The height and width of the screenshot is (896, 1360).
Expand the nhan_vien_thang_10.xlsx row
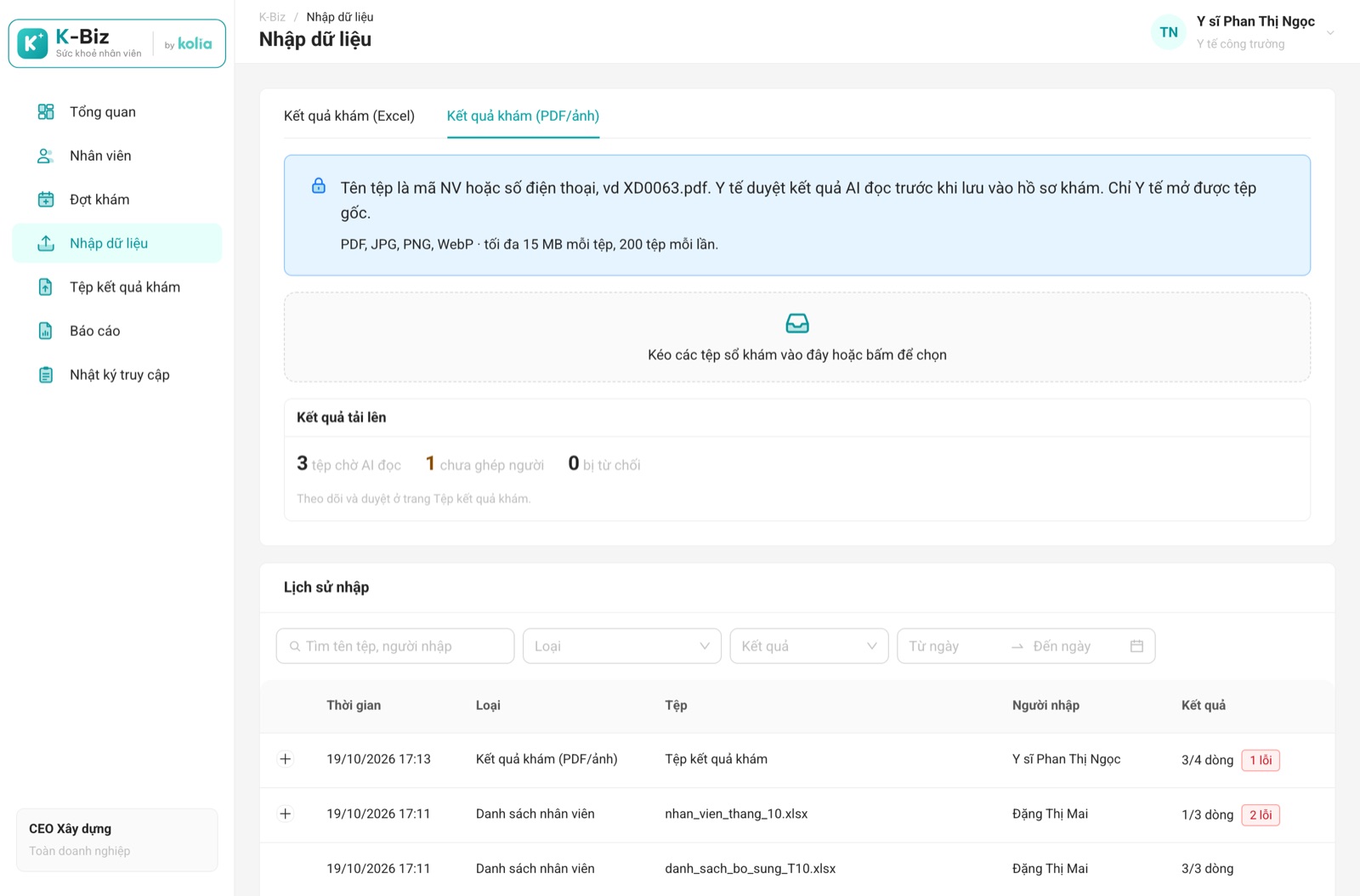286,814
